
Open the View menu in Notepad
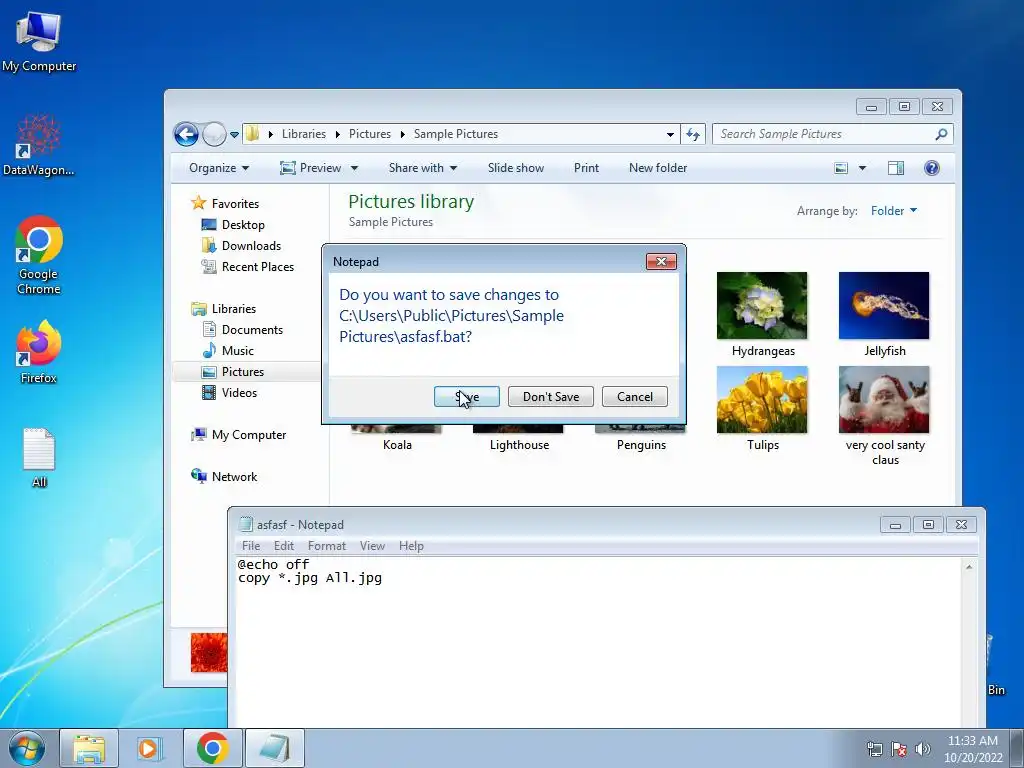(x=372, y=546)
